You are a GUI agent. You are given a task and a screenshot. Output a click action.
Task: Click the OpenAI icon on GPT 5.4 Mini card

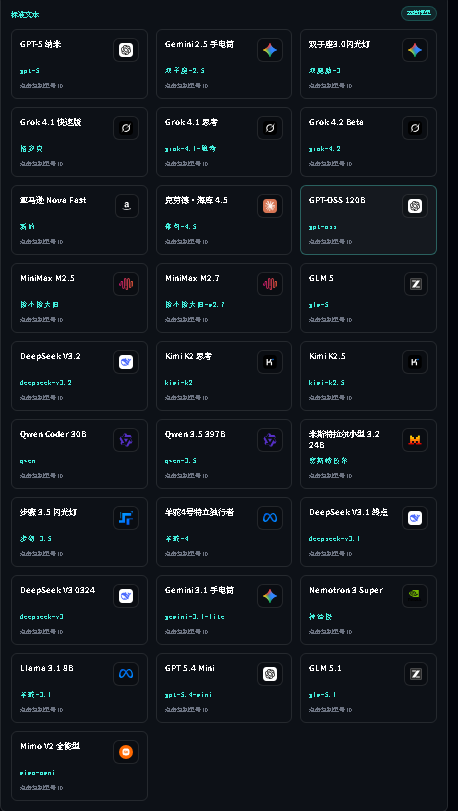(270, 674)
